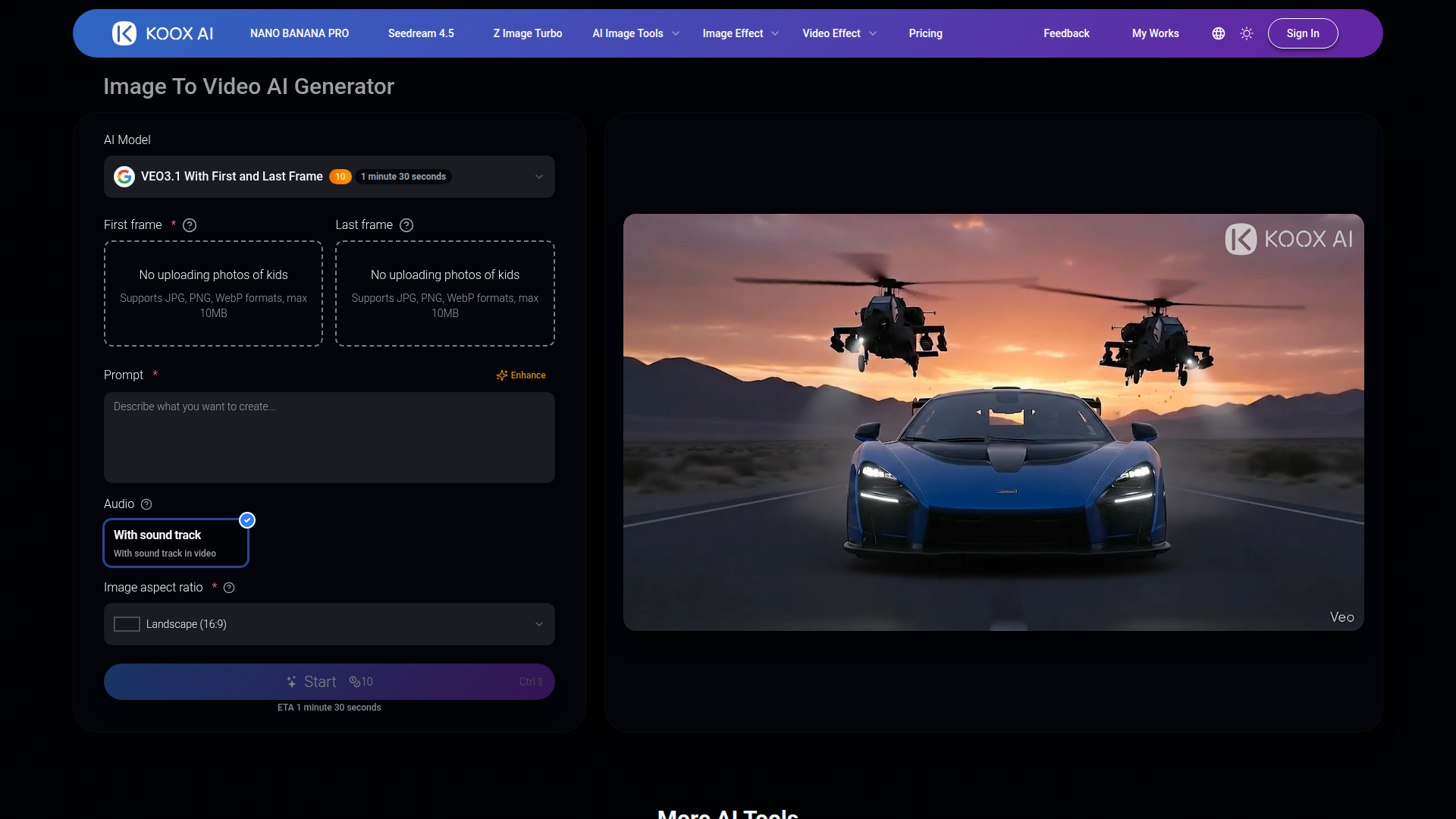Click Image aspect ratio help icon

[229, 588]
